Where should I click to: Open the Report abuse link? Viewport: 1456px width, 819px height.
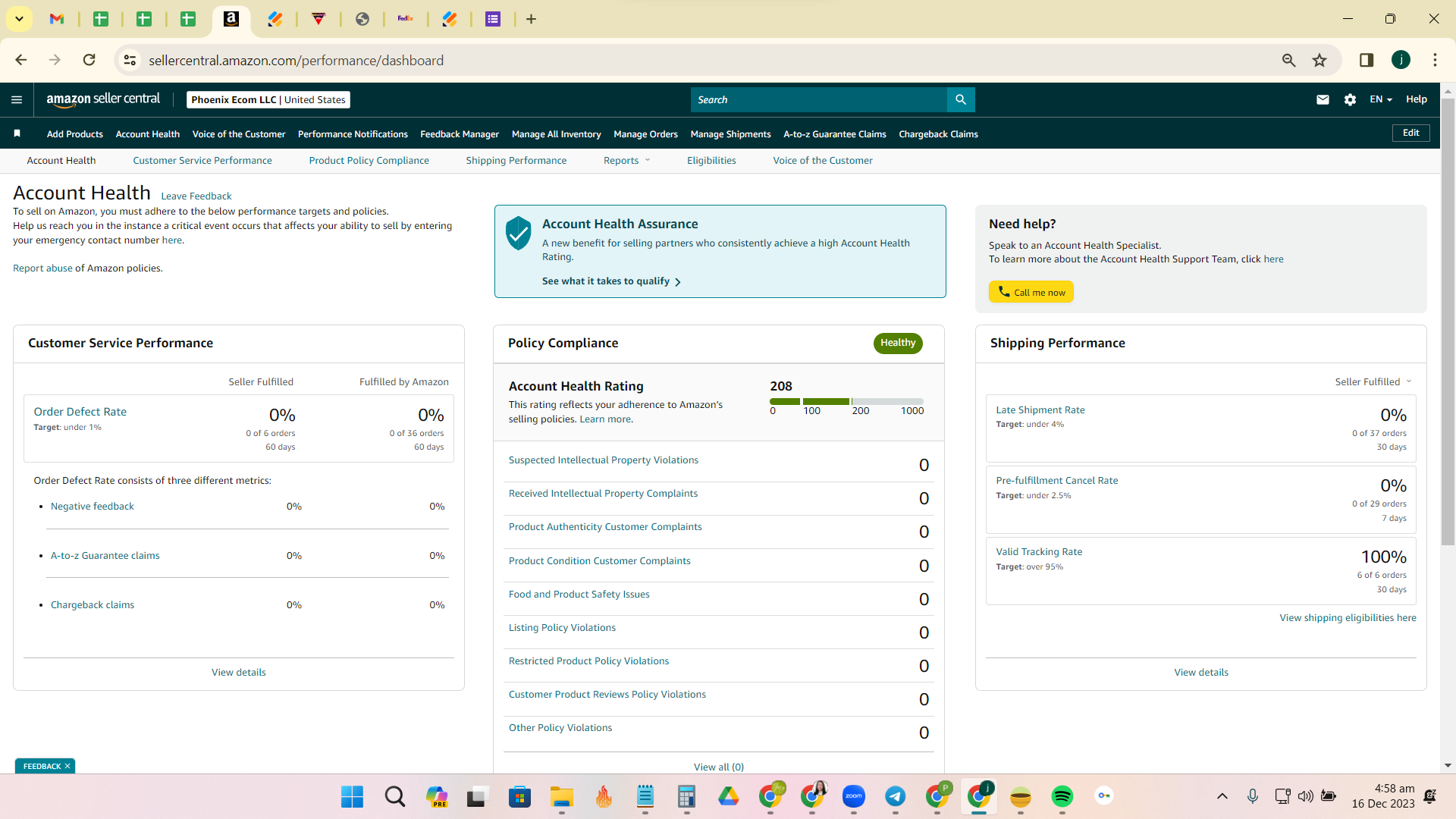coord(42,268)
